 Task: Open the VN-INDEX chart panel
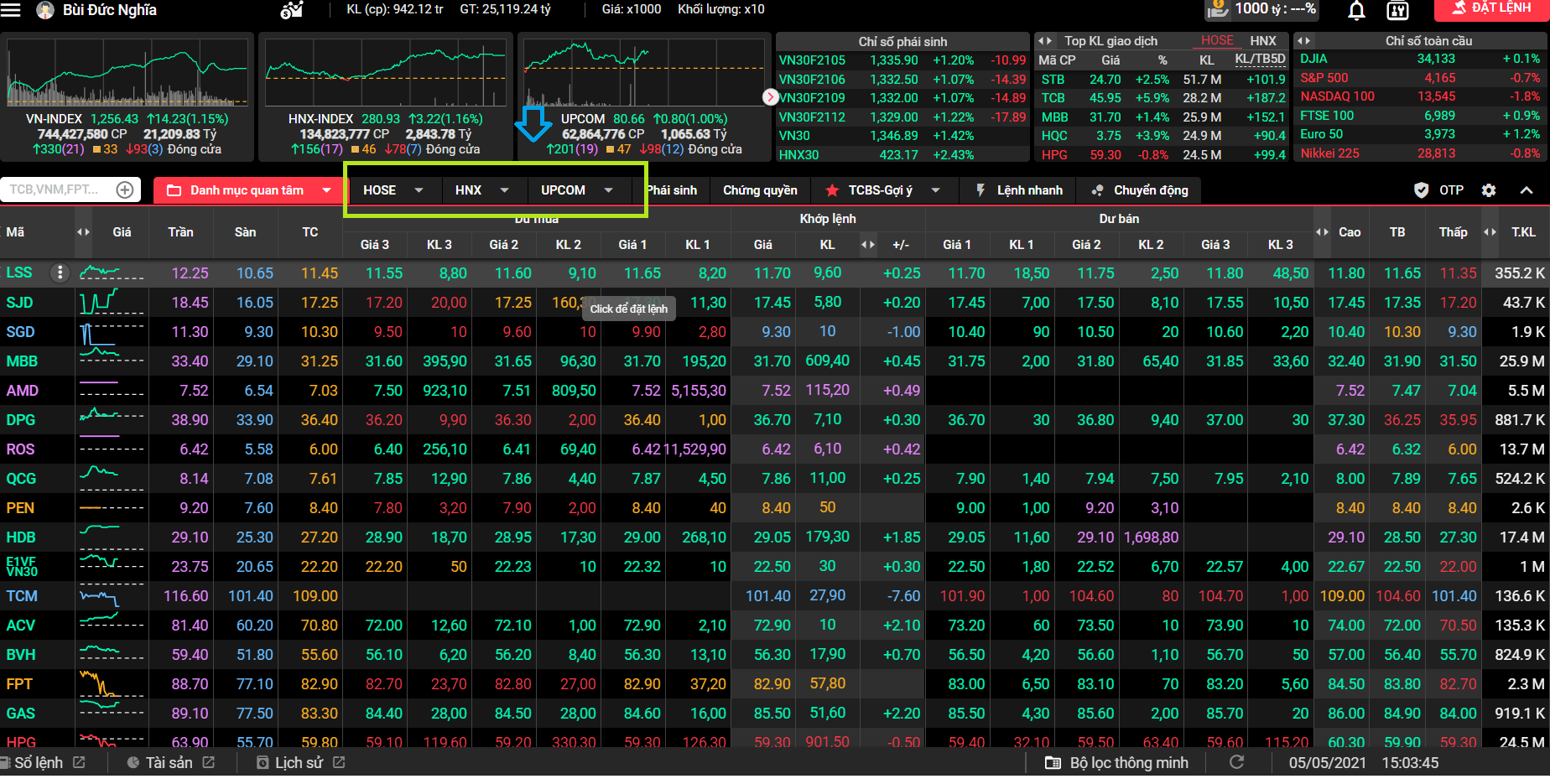pos(127,96)
